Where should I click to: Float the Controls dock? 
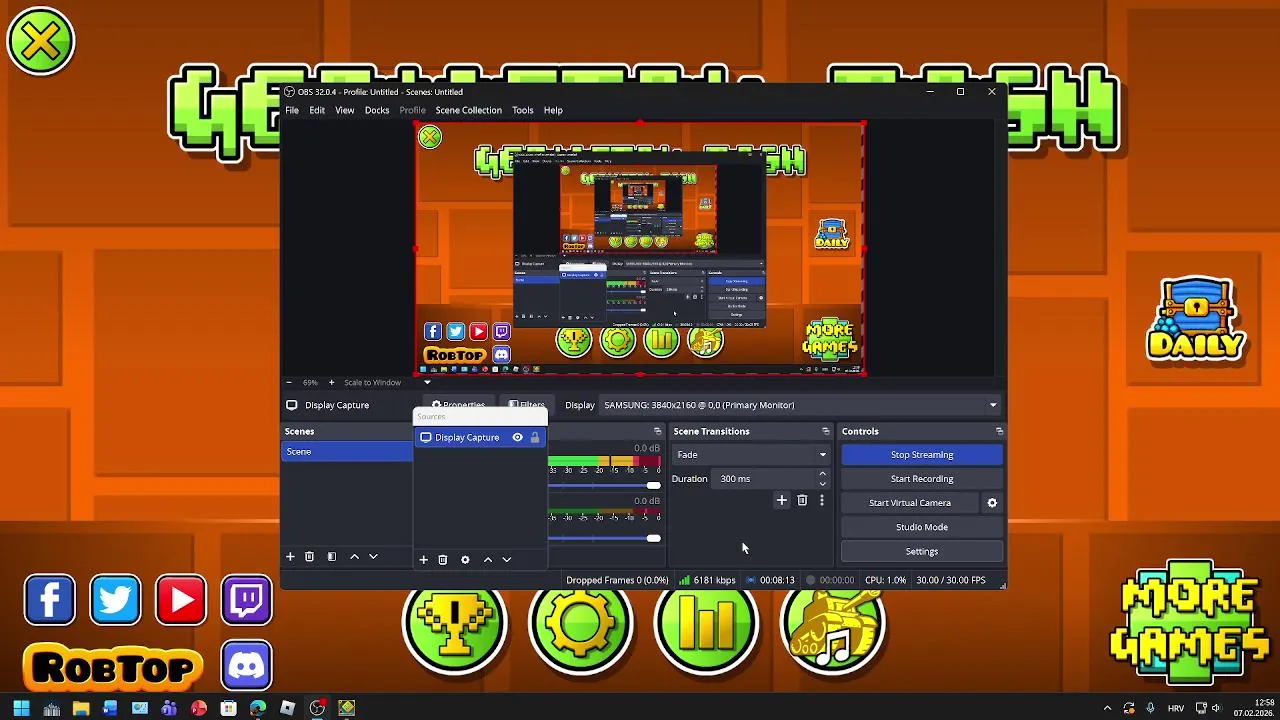coord(999,431)
